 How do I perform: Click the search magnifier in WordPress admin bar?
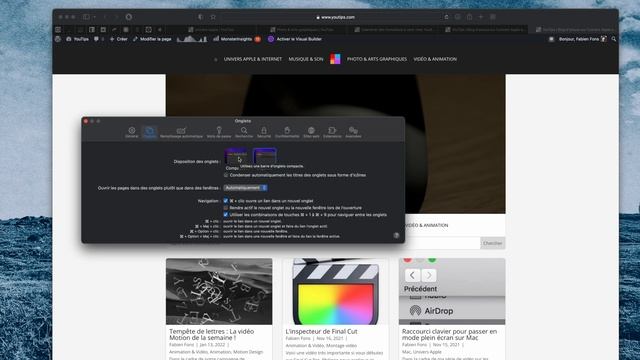613,39
